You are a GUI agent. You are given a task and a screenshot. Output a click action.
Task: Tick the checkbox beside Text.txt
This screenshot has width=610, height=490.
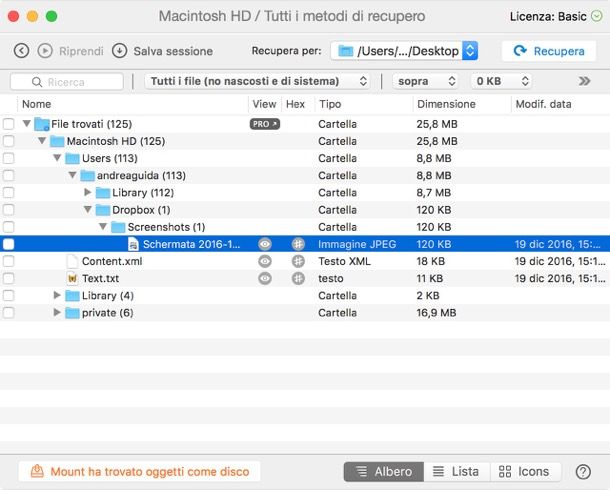[9, 278]
